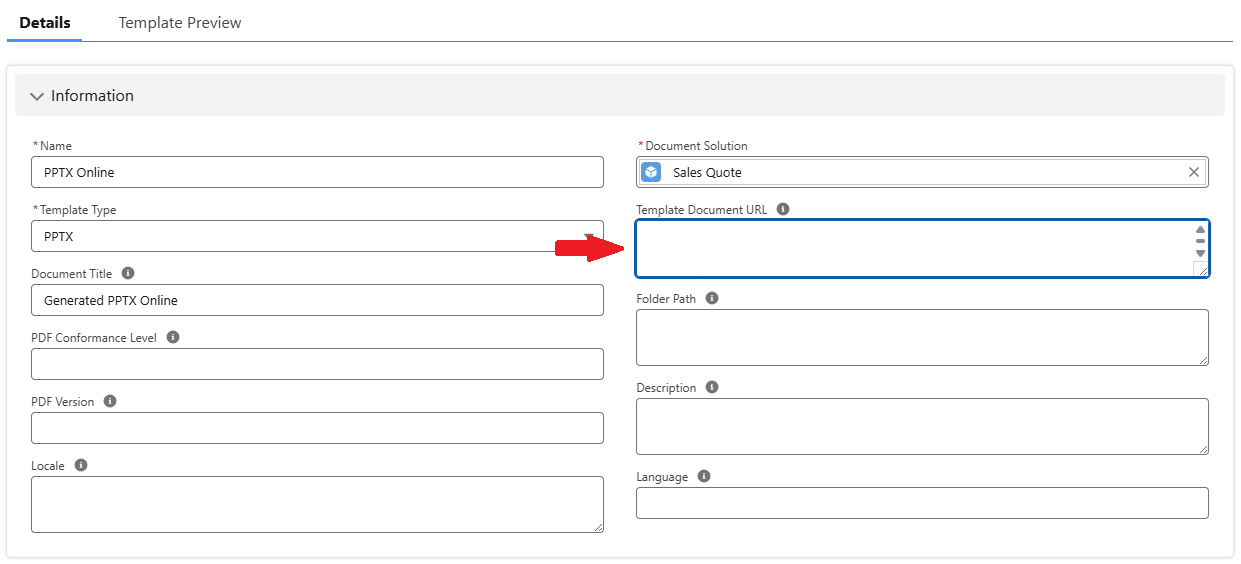The width and height of the screenshot is (1241, 564).
Task: Click the Language input field
Action: click(x=922, y=503)
